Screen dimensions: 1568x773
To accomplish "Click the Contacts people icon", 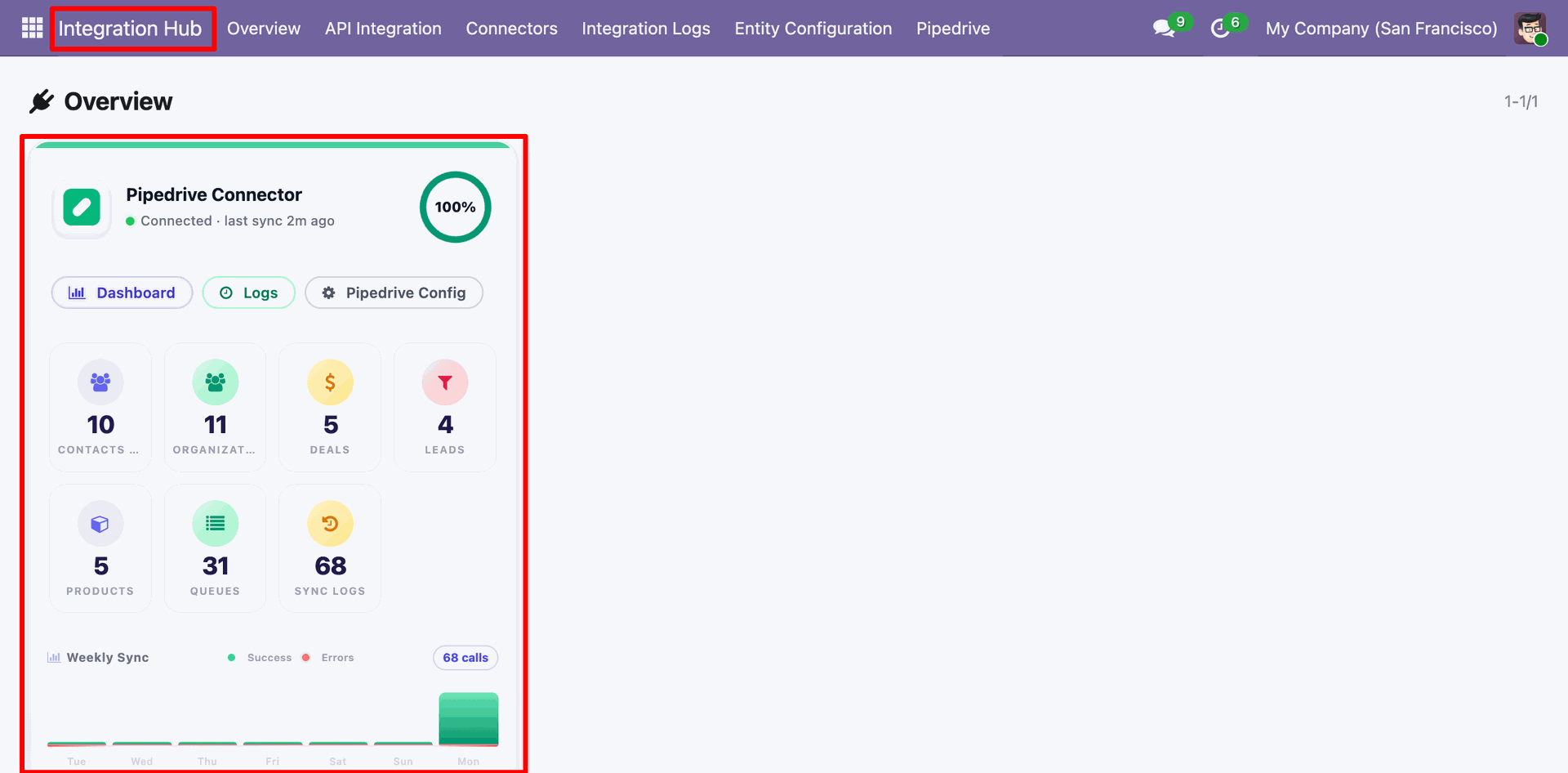I will tap(100, 382).
